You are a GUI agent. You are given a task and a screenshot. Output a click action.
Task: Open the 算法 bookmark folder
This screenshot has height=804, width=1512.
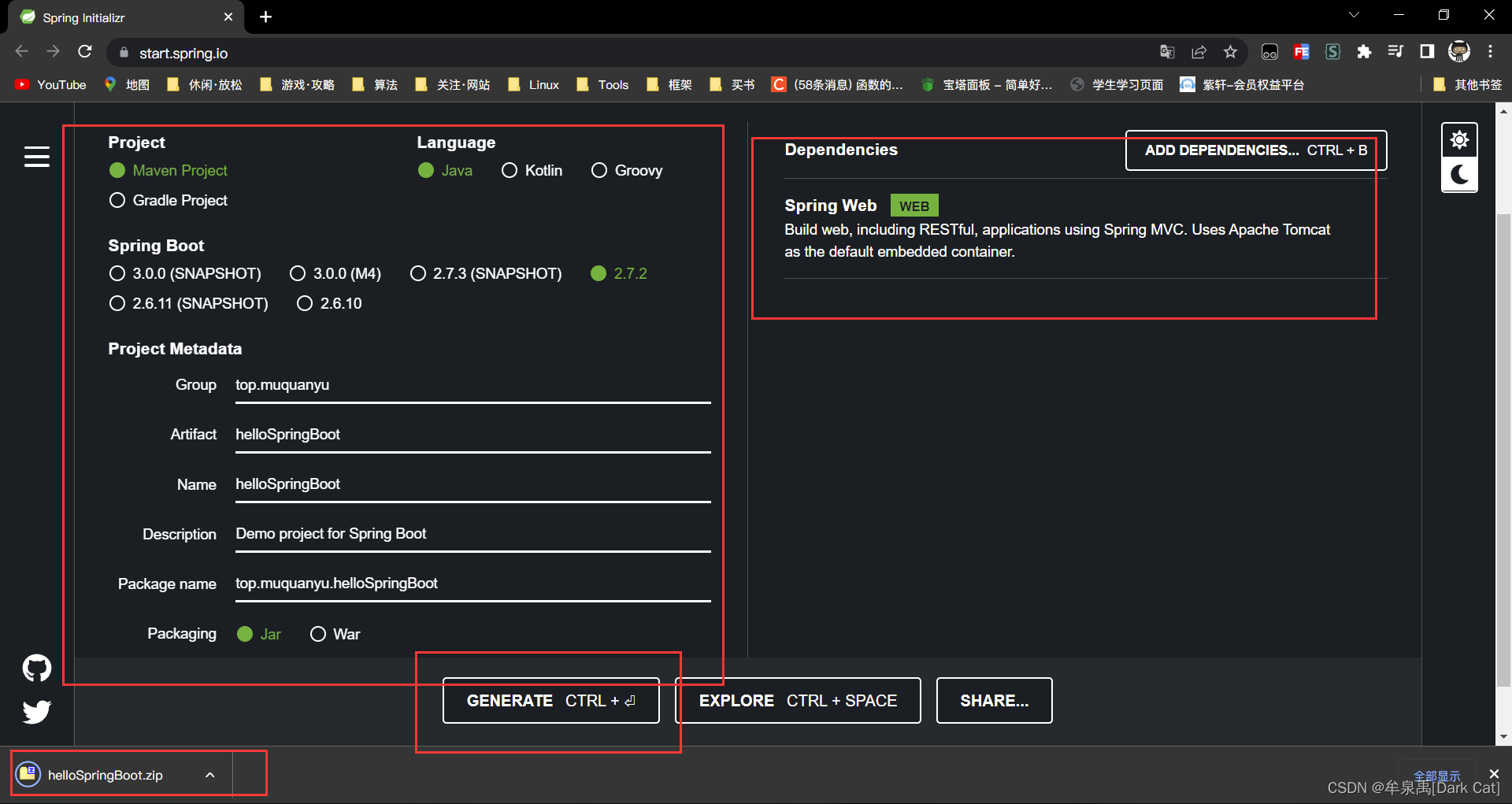(375, 84)
